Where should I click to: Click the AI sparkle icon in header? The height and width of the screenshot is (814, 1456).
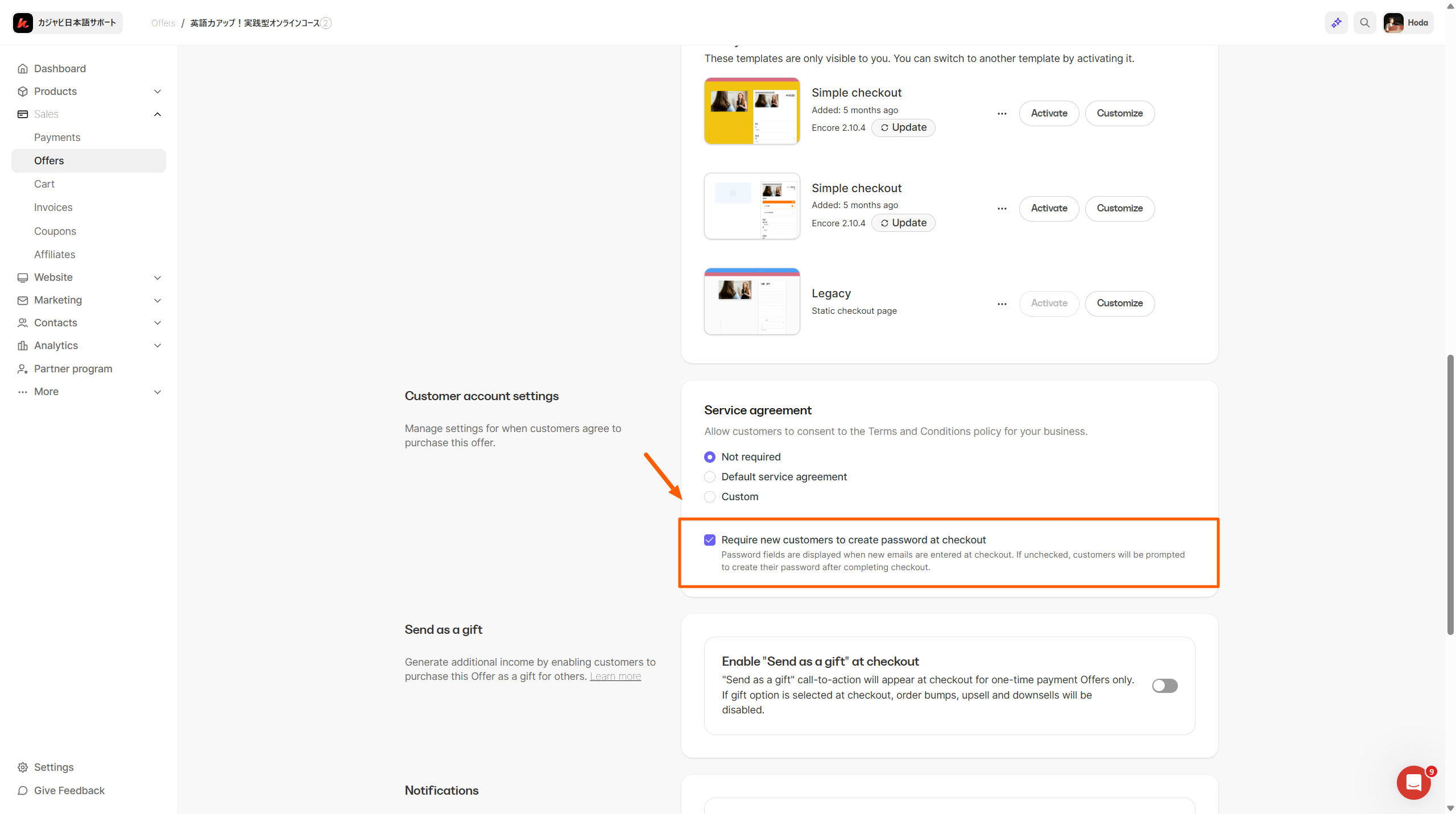click(x=1336, y=23)
